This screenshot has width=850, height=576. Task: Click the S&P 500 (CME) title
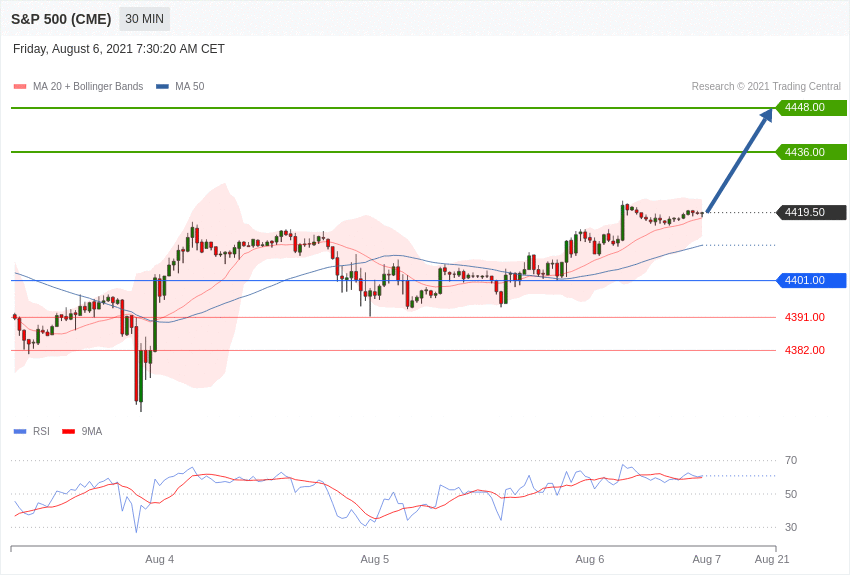(x=61, y=19)
